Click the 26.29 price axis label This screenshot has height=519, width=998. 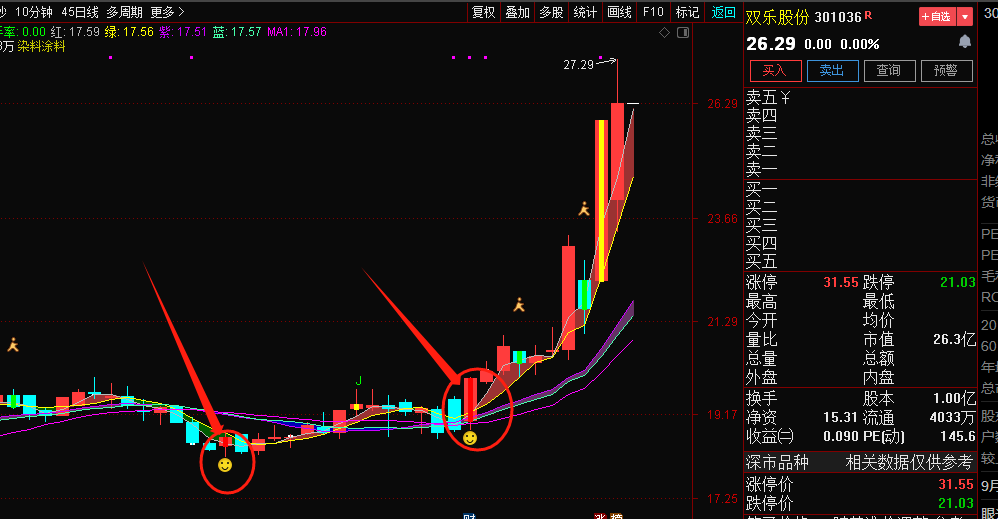pyautogui.click(x=722, y=104)
